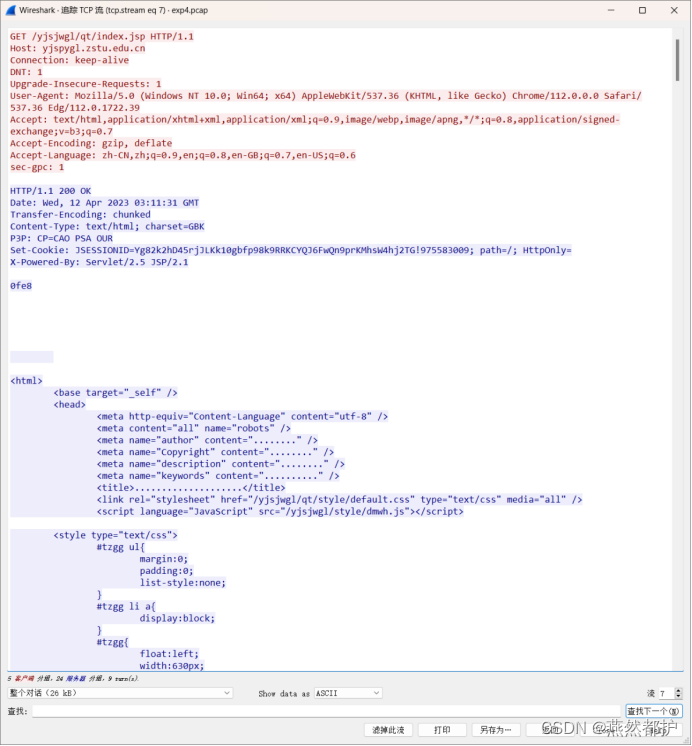This screenshot has height=746, width=692.
Task: Click the 0fe8 chunk size line
Action: point(21,286)
